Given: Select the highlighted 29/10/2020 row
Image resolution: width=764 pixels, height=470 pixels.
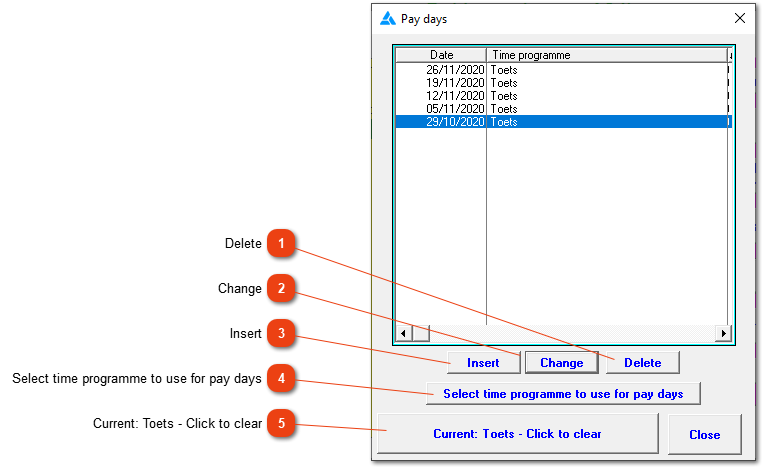Looking at the screenshot, I should [563, 122].
